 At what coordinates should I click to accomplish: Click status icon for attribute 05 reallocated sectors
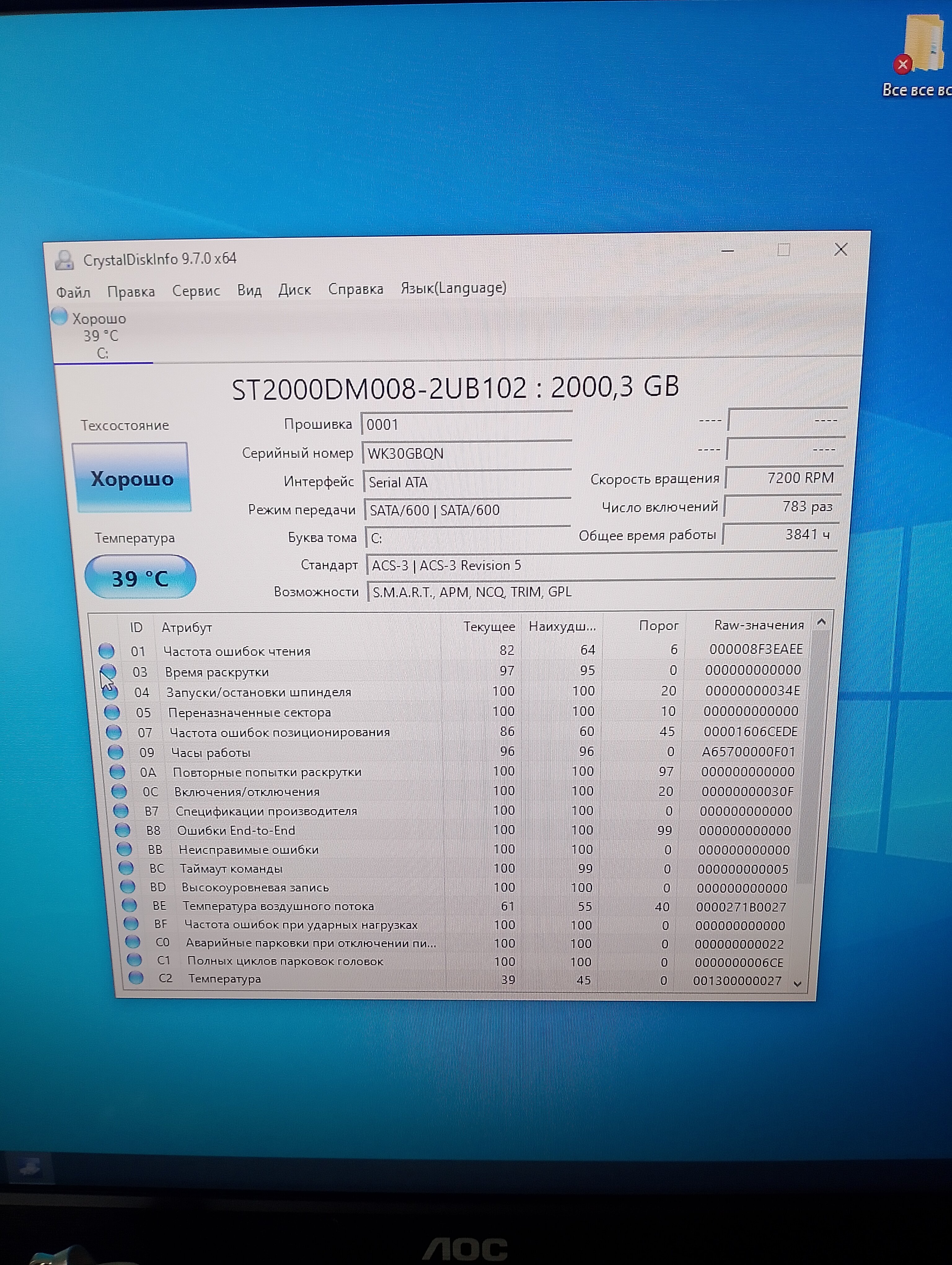point(112,712)
